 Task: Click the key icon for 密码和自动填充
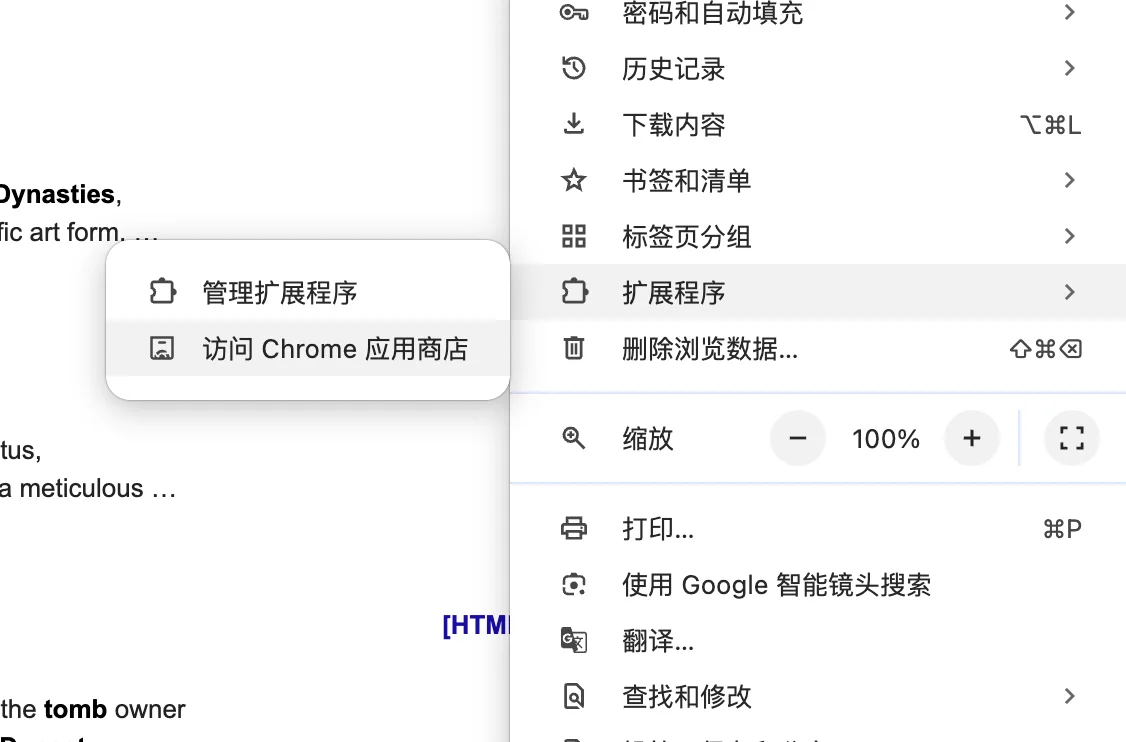click(574, 13)
